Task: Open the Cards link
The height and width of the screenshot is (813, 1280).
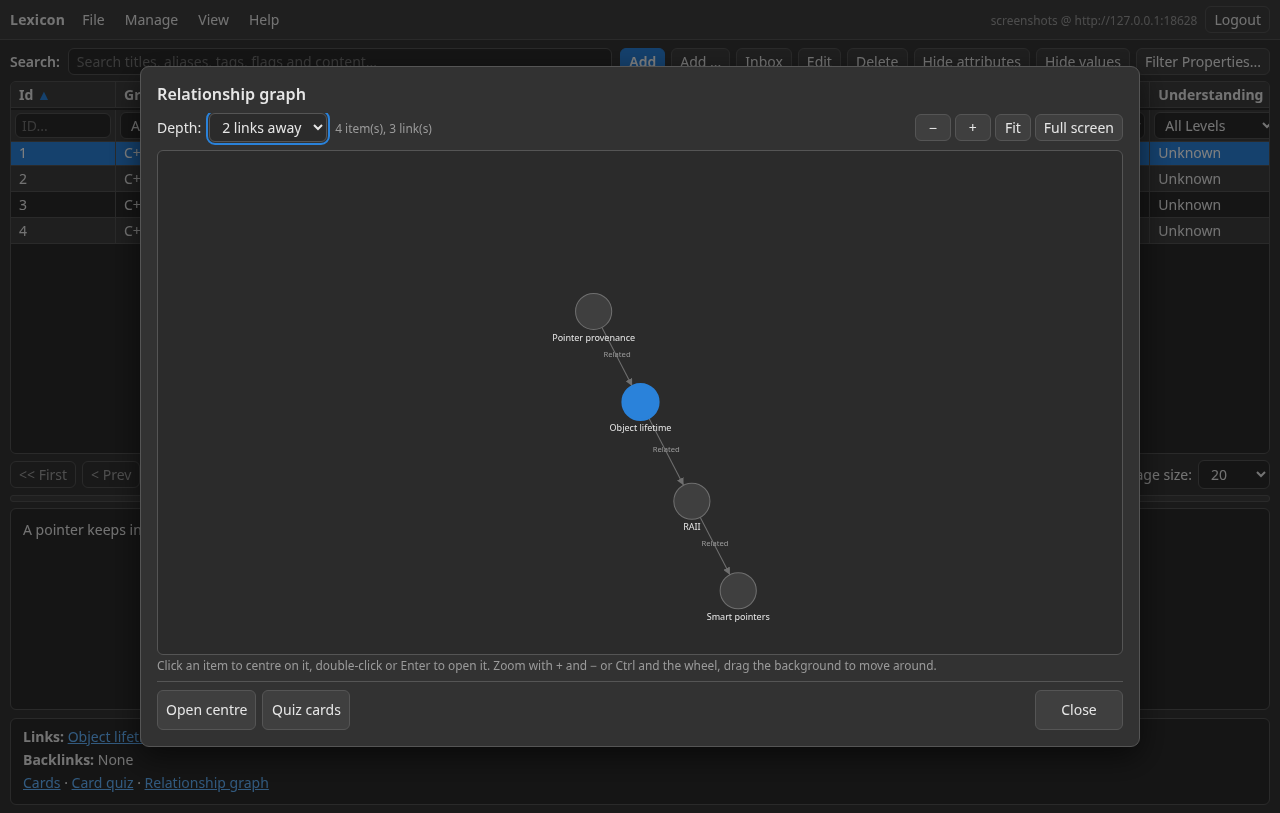Action: point(42,783)
